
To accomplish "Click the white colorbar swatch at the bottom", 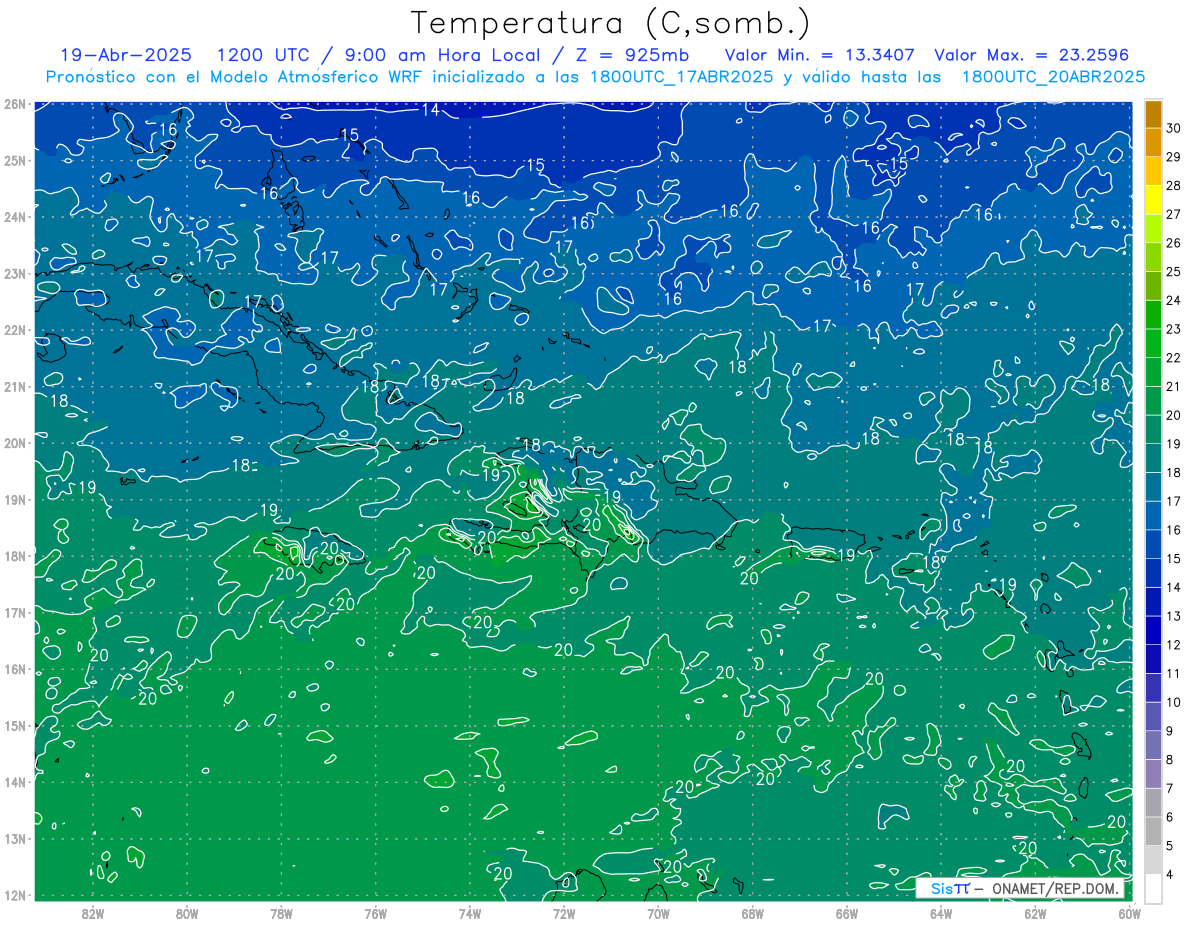I will (x=1153, y=888).
